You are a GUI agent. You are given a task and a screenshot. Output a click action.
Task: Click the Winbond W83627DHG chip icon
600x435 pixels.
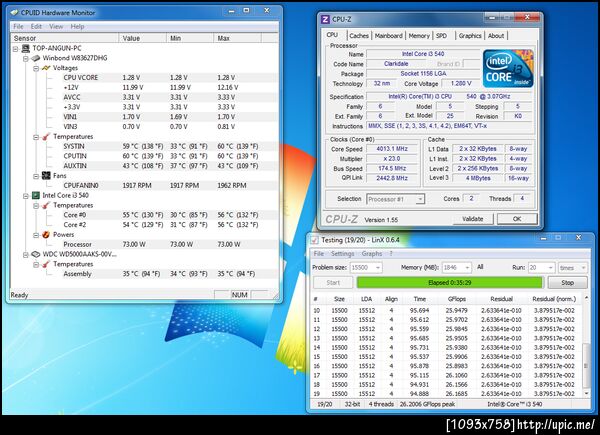[x=36, y=58]
